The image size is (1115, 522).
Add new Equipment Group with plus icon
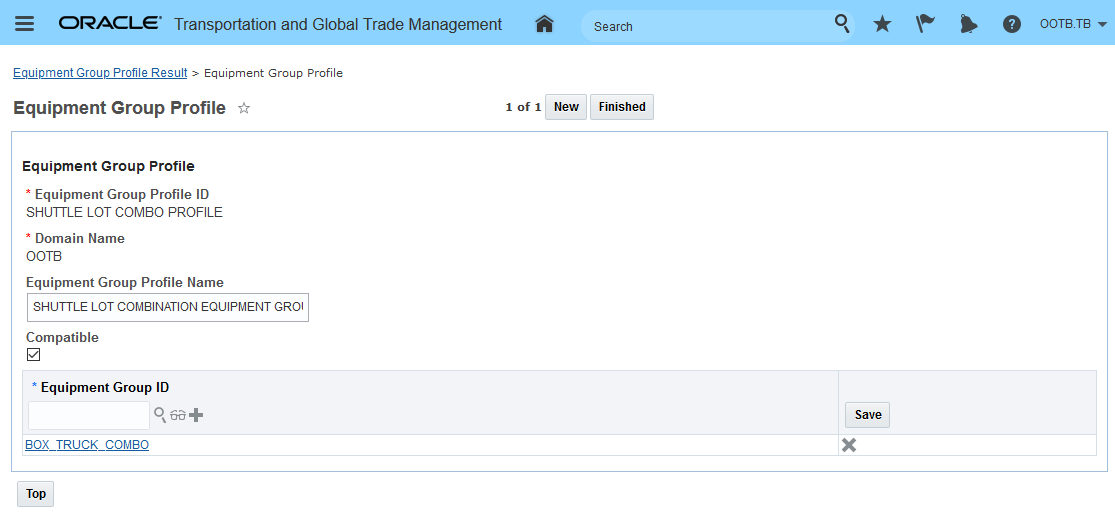click(x=196, y=415)
